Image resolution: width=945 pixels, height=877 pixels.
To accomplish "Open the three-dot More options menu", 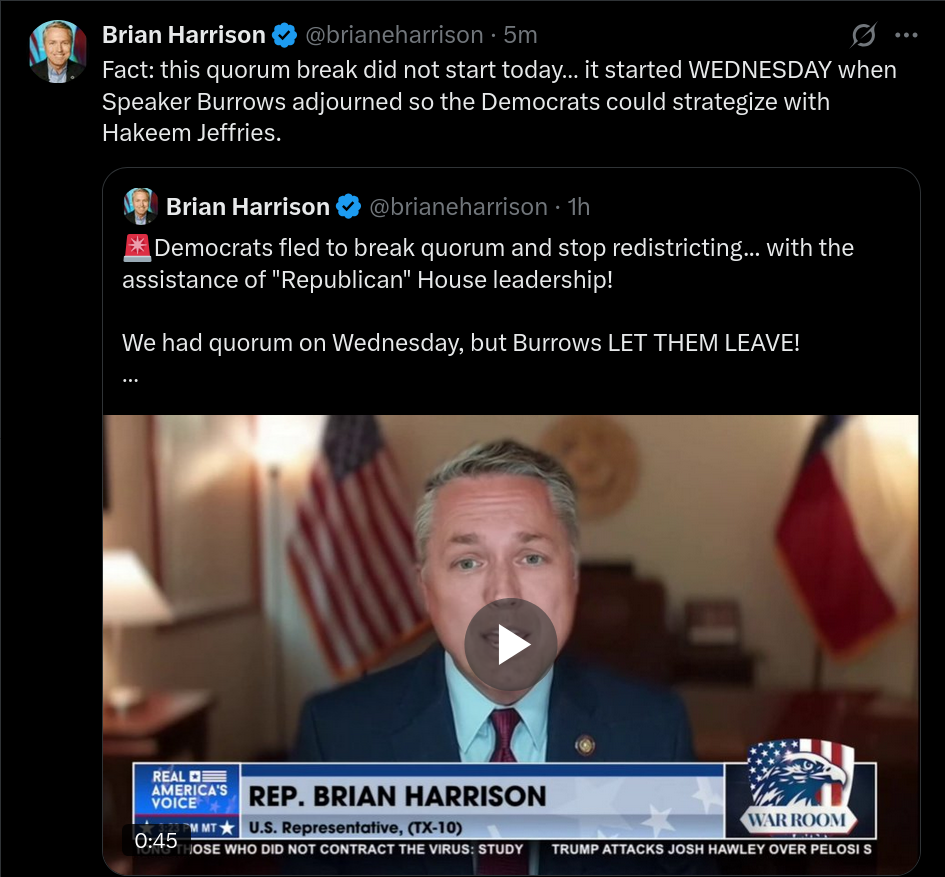I will click(906, 35).
